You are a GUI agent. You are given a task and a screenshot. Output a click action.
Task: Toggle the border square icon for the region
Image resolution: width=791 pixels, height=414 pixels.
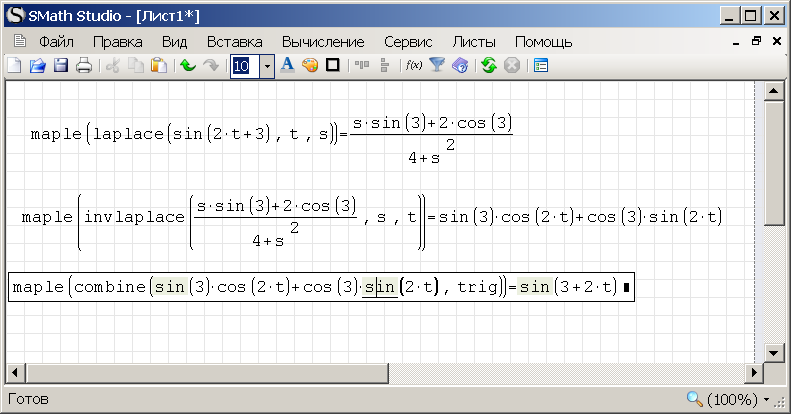point(332,66)
